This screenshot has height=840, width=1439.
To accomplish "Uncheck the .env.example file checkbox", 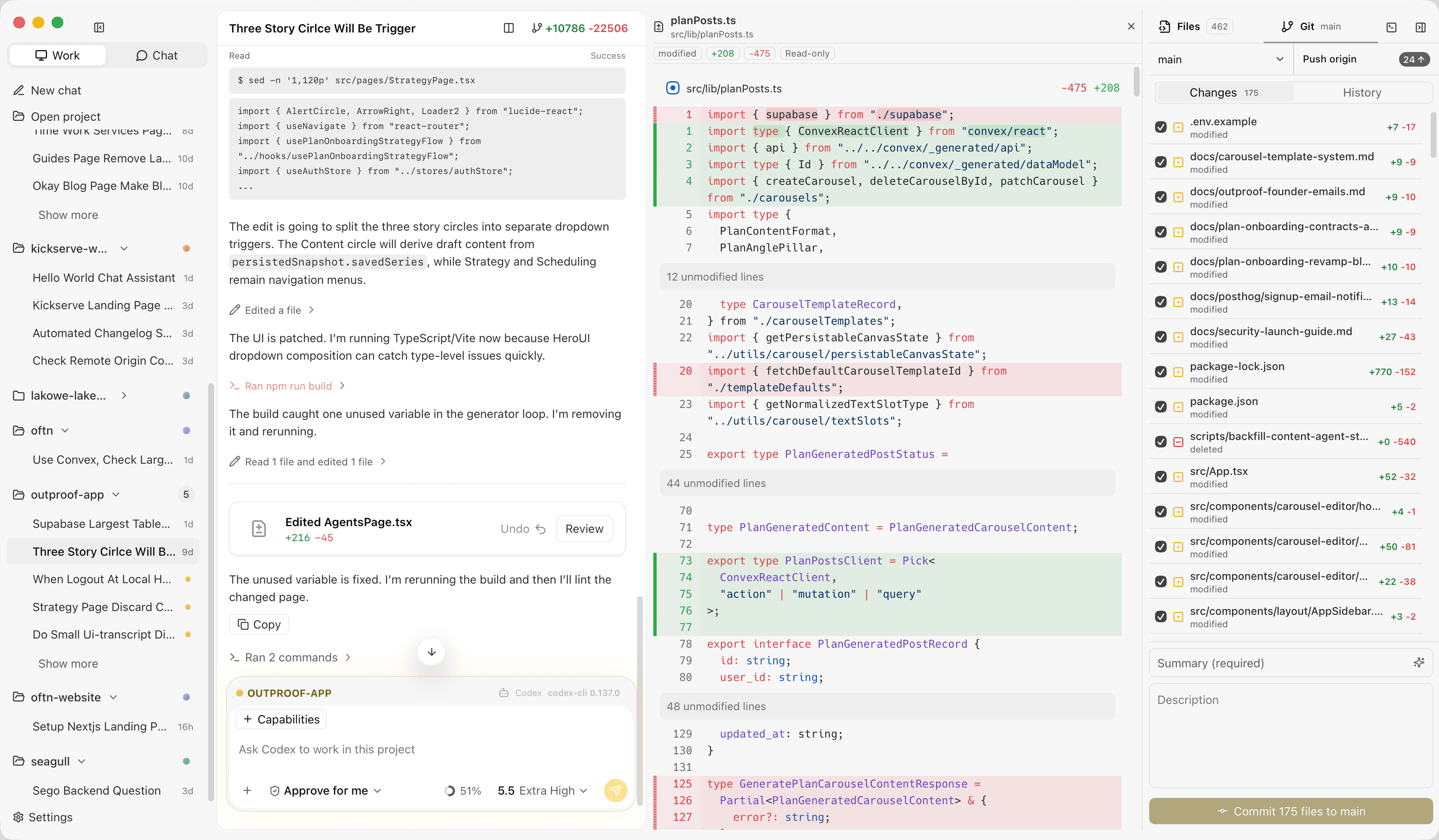I will 1160,127.
